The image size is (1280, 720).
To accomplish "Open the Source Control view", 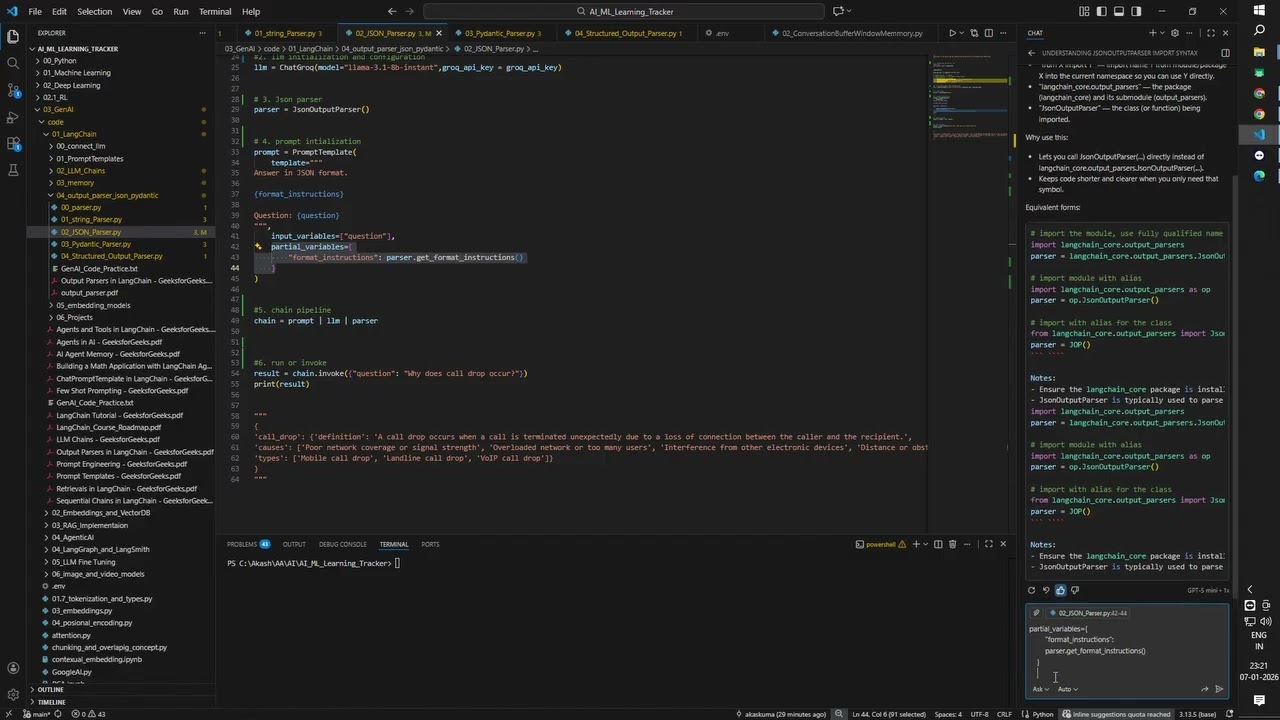I will coord(13,90).
